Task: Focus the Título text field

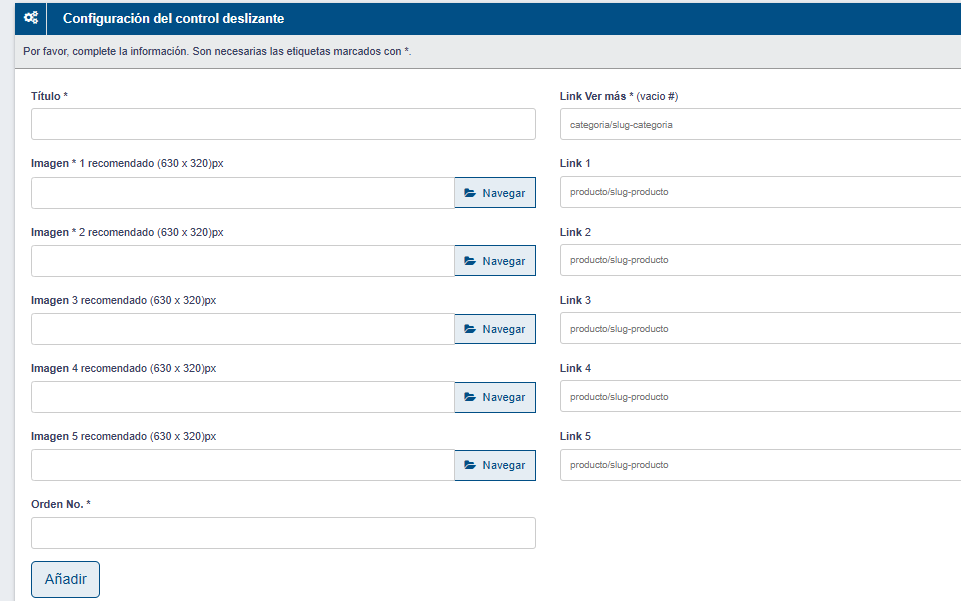Action: pyautogui.click(x=283, y=124)
